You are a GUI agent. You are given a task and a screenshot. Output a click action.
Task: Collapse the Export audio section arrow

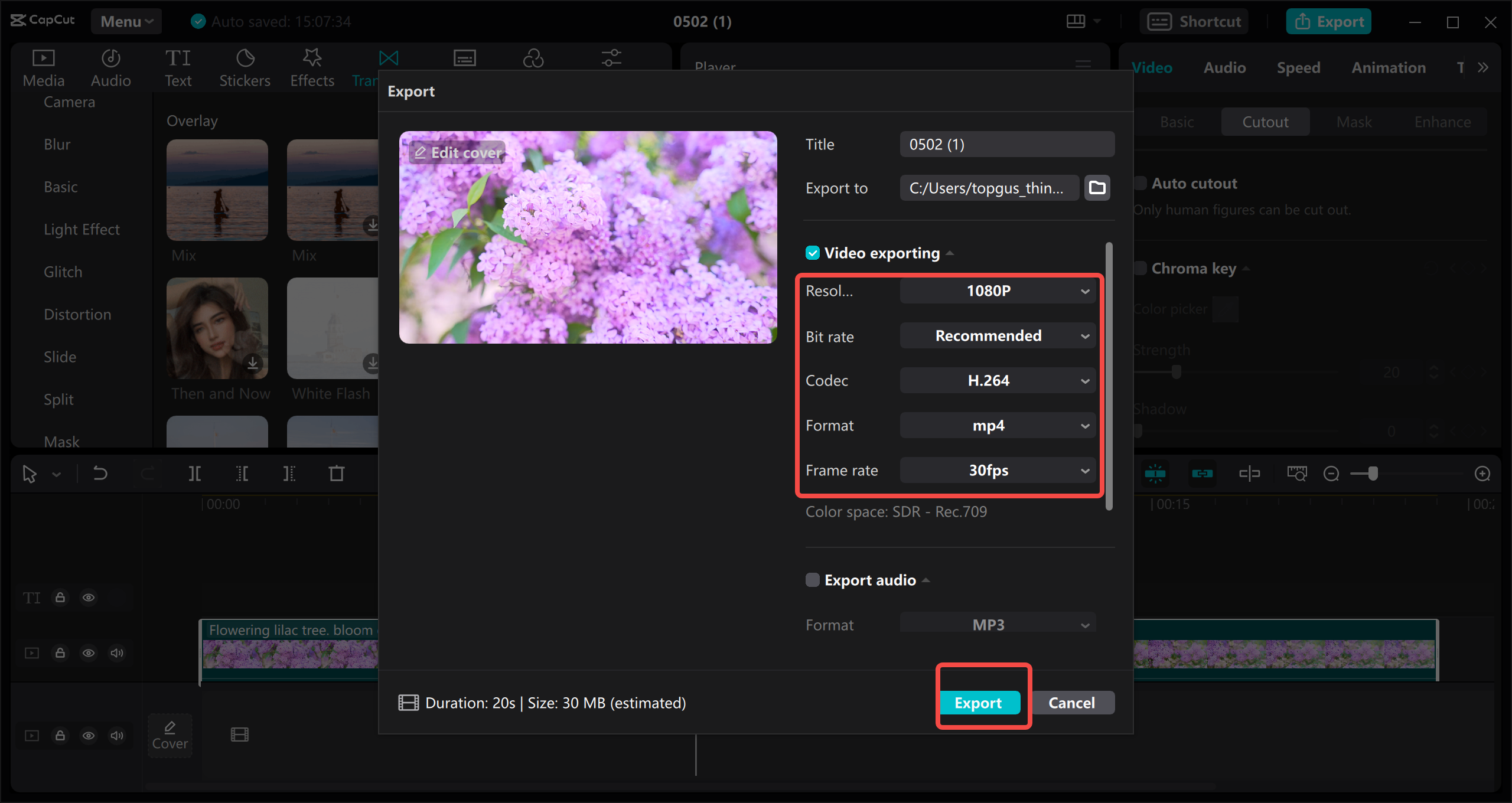[926, 580]
